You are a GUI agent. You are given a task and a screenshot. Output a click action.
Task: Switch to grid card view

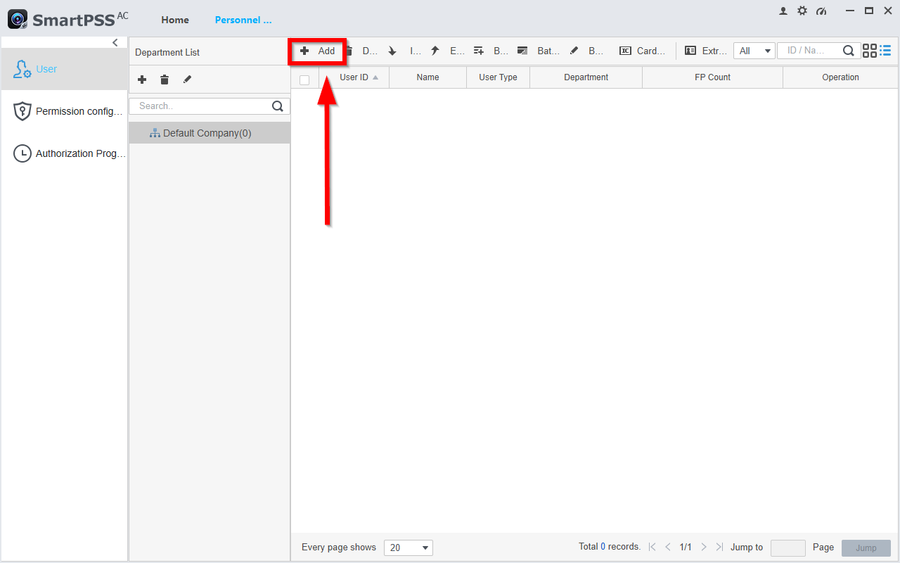coord(869,51)
